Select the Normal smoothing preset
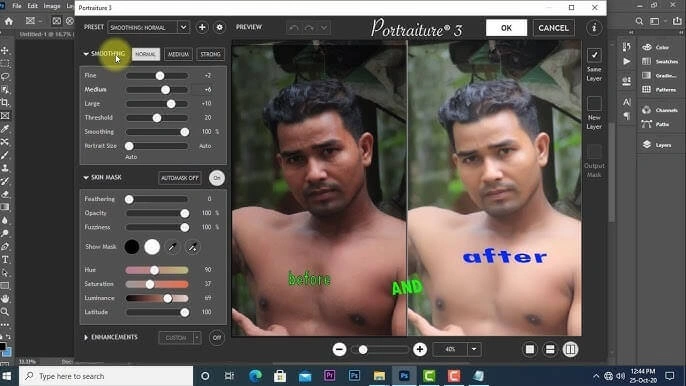686x386 pixels. tap(146, 54)
